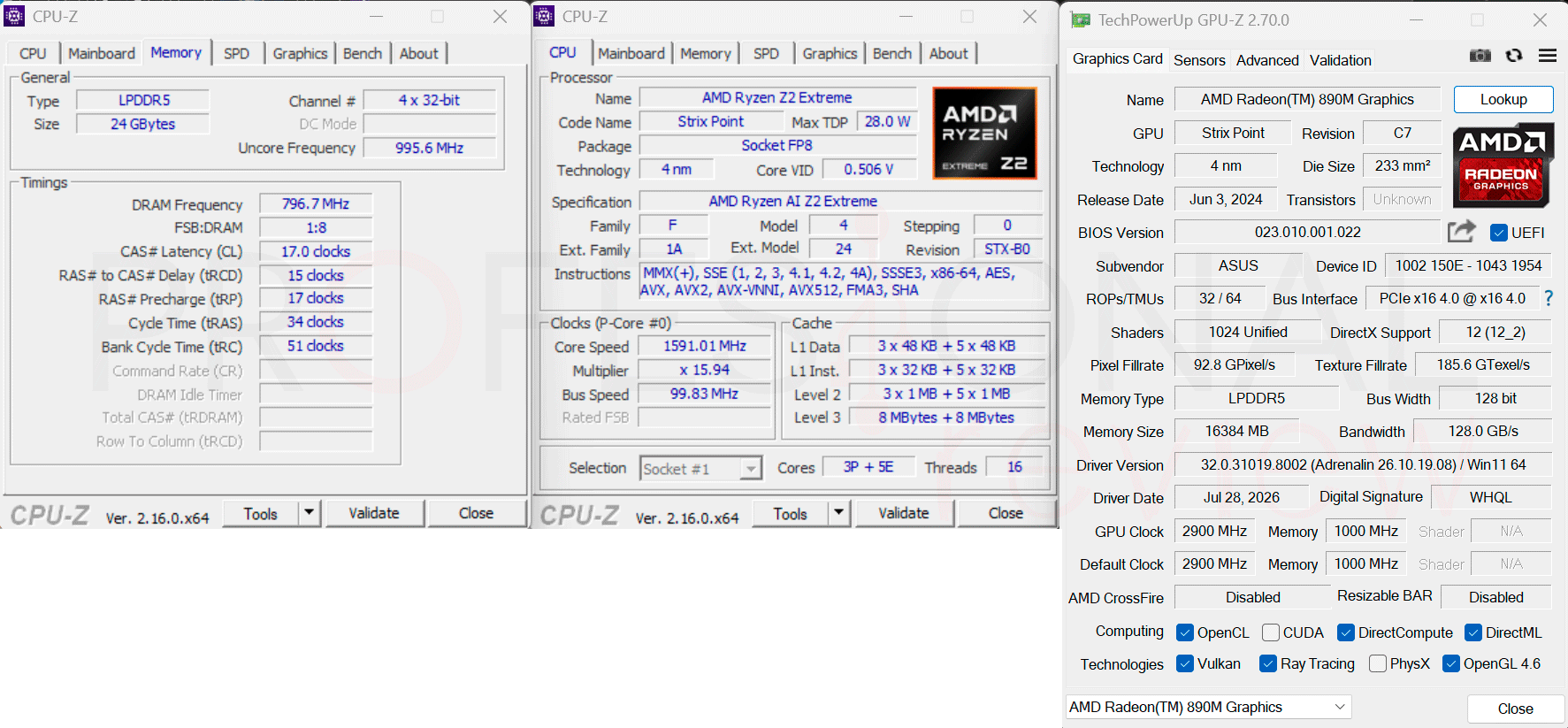This screenshot has height=728, width=1568.
Task: Open the Validation tab in GPU-Z
Action: click(x=1341, y=60)
